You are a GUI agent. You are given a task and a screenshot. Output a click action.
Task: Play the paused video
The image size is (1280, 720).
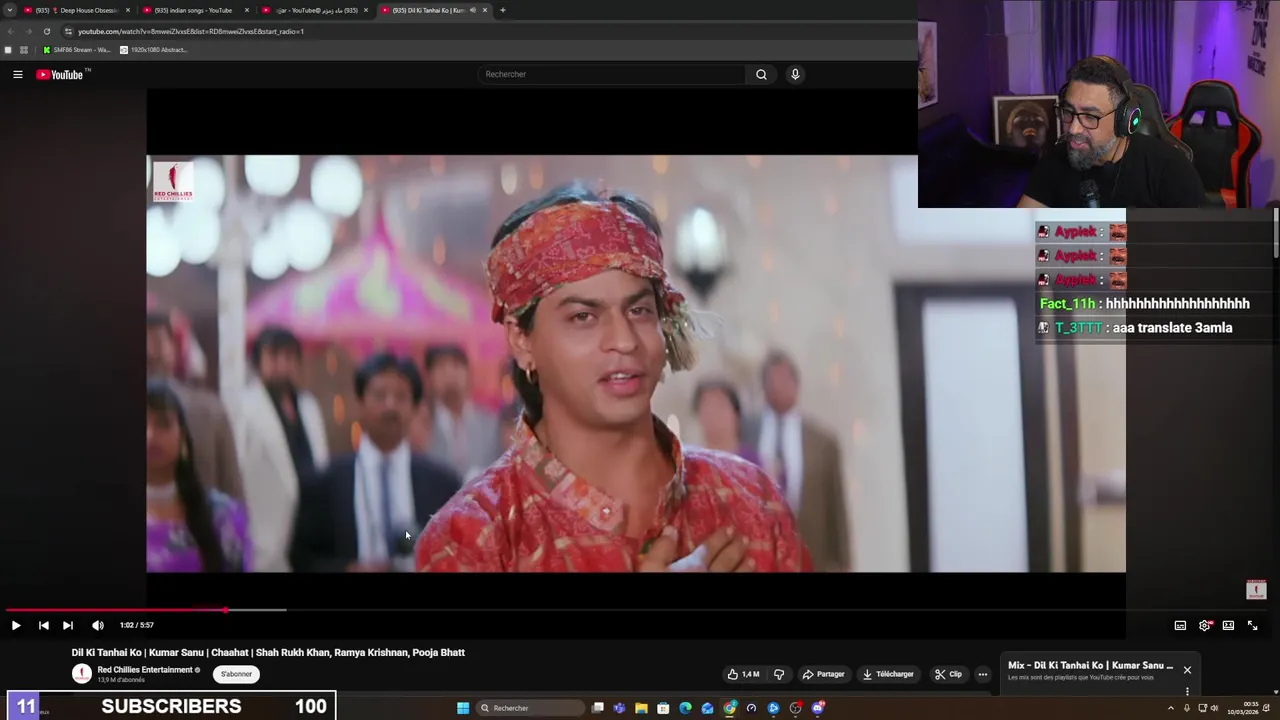pyautogui.click(x=16, y=625)
